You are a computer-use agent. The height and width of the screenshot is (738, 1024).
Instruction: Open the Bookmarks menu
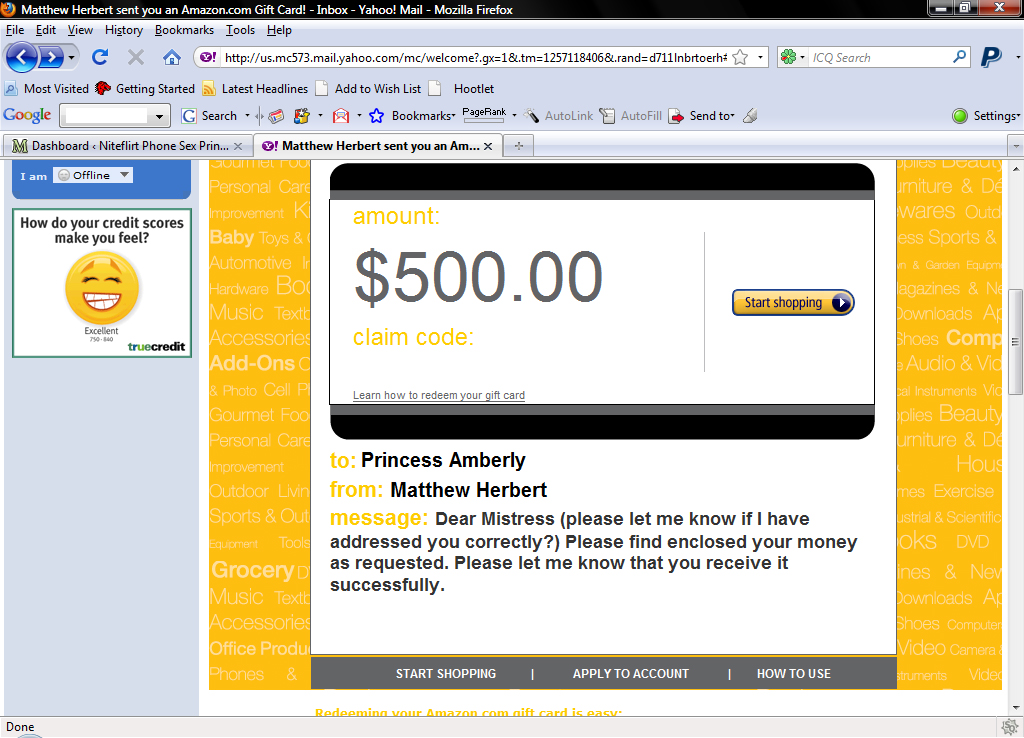(184, 30)
